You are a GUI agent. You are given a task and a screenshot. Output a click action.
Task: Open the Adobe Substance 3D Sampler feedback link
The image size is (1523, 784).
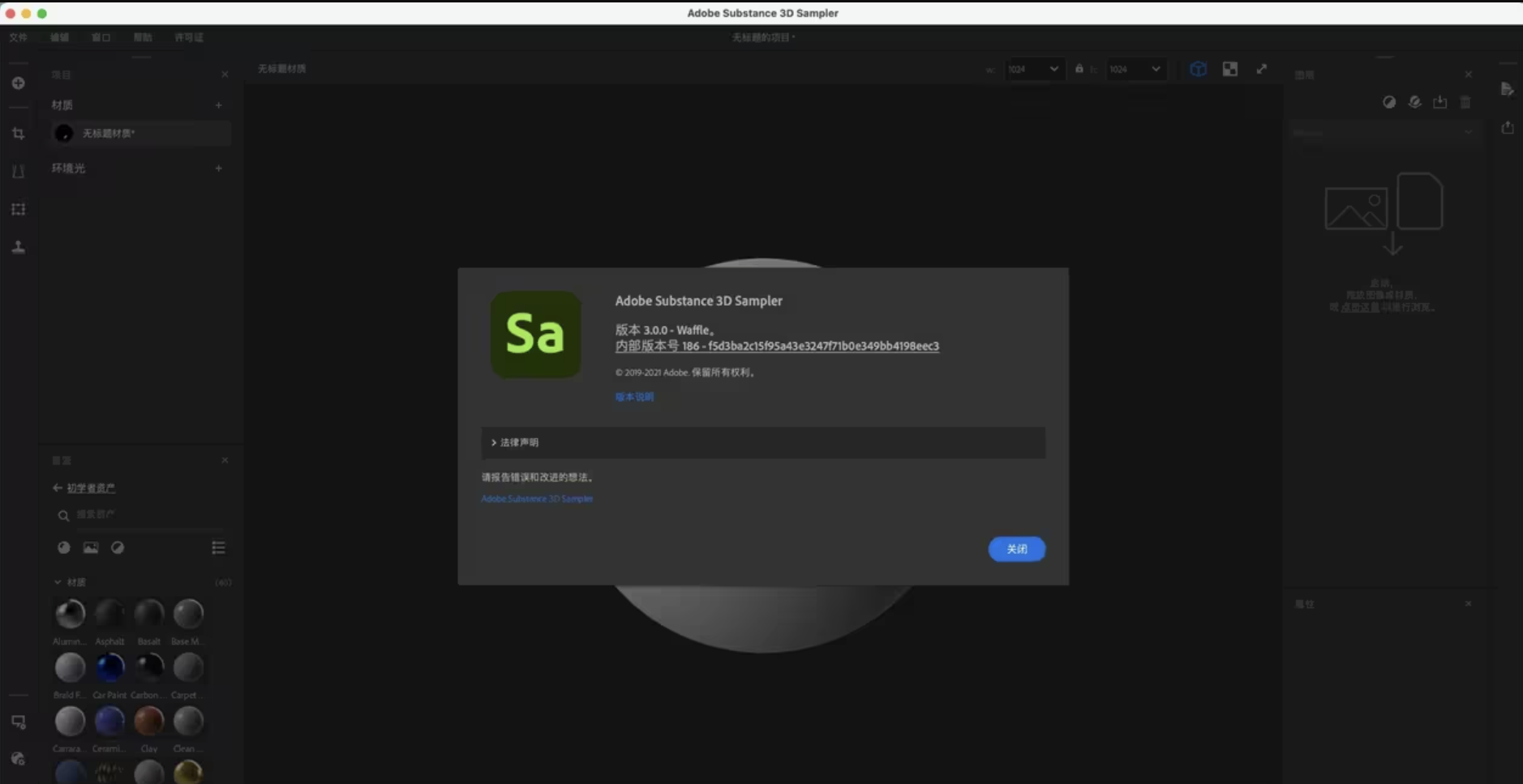click(537, 499)
